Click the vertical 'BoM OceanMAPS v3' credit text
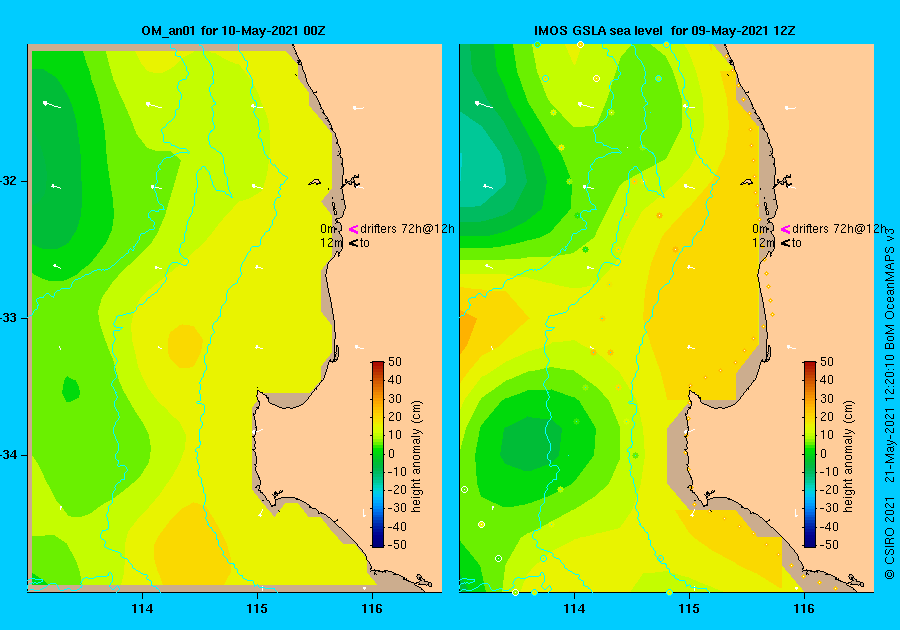The image size is (900, 630). click(x=890, y=289)
